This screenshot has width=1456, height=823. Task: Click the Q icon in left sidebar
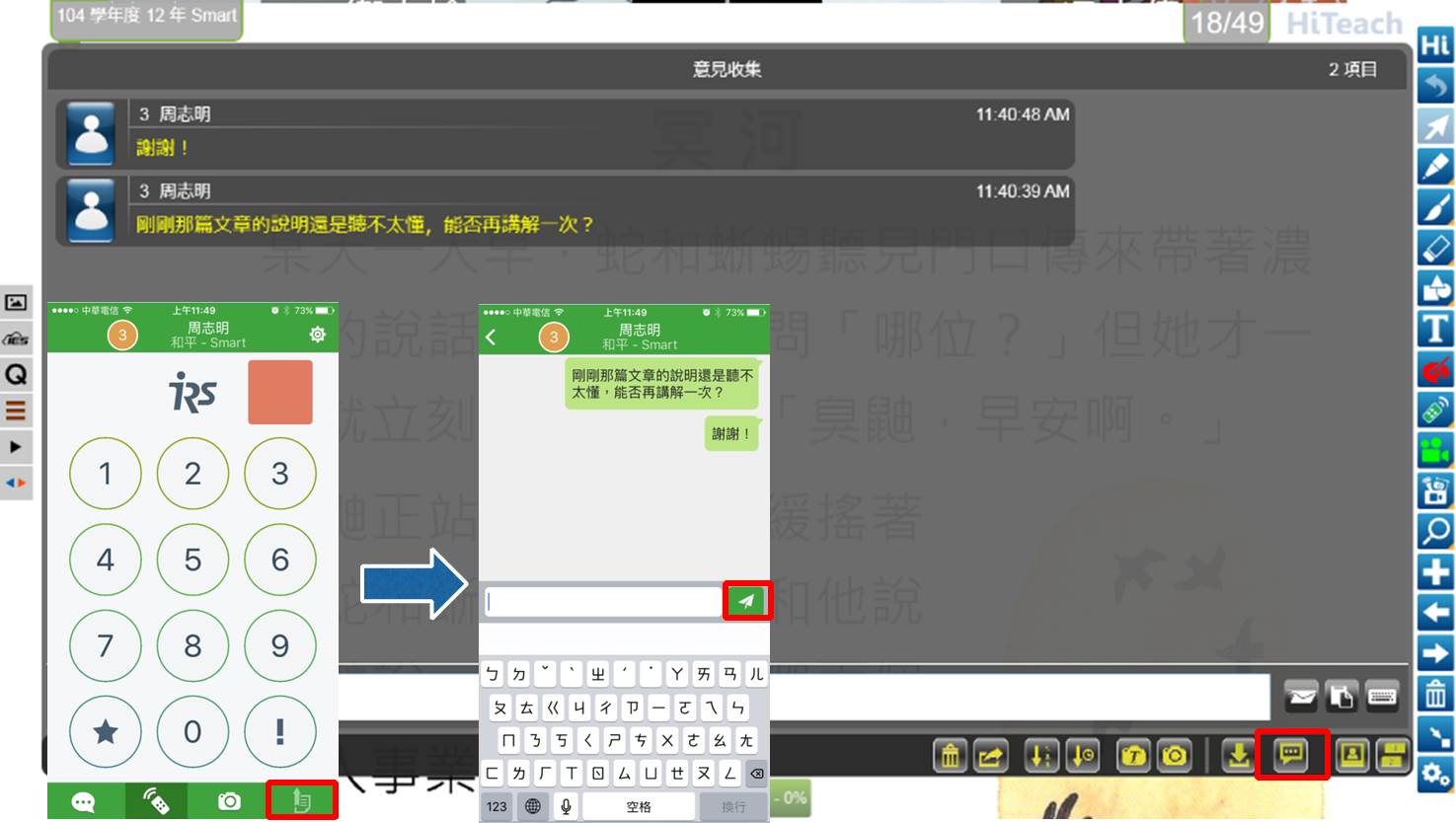pyautogui.click(x=16, y=374)
